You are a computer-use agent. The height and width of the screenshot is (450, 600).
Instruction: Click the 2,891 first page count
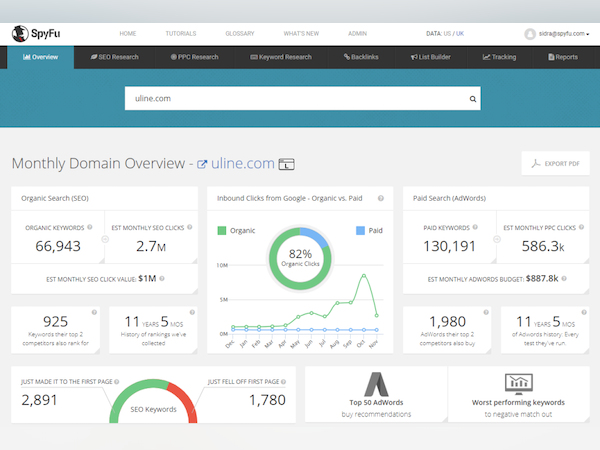(39, 400)
